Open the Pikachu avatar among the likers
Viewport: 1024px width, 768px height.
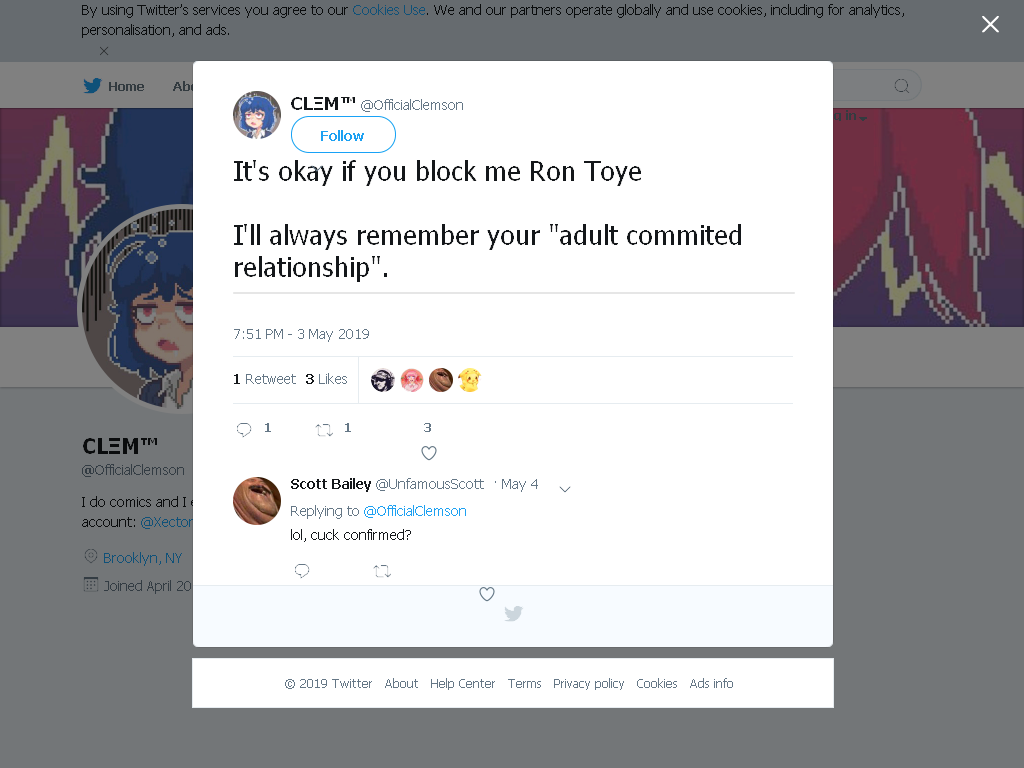(470, 380)
